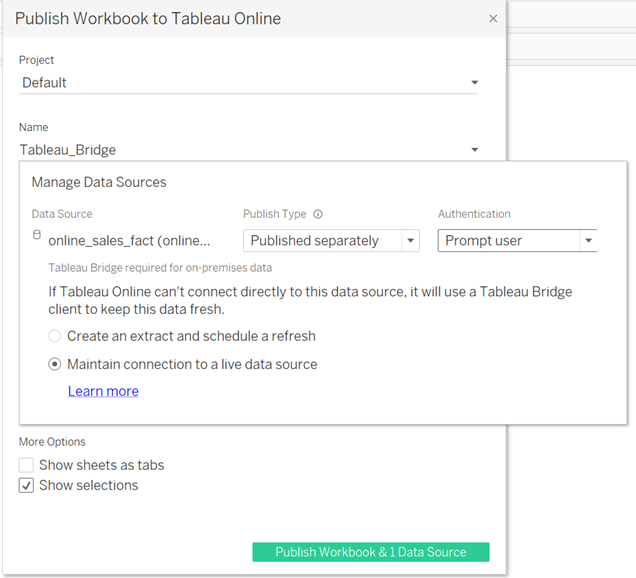Click the Publish Type info icon
636x578 pixels.
pyautogui.click(x=318, y=214)
